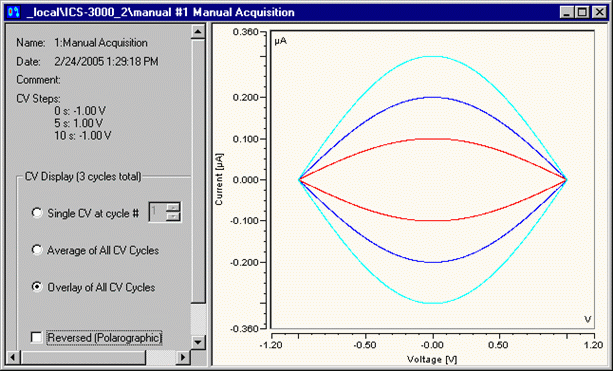The width and height of the screenshot is (613, 371).
Task: Click the cyan CV curve on the plot
Action: coord(433,57)
